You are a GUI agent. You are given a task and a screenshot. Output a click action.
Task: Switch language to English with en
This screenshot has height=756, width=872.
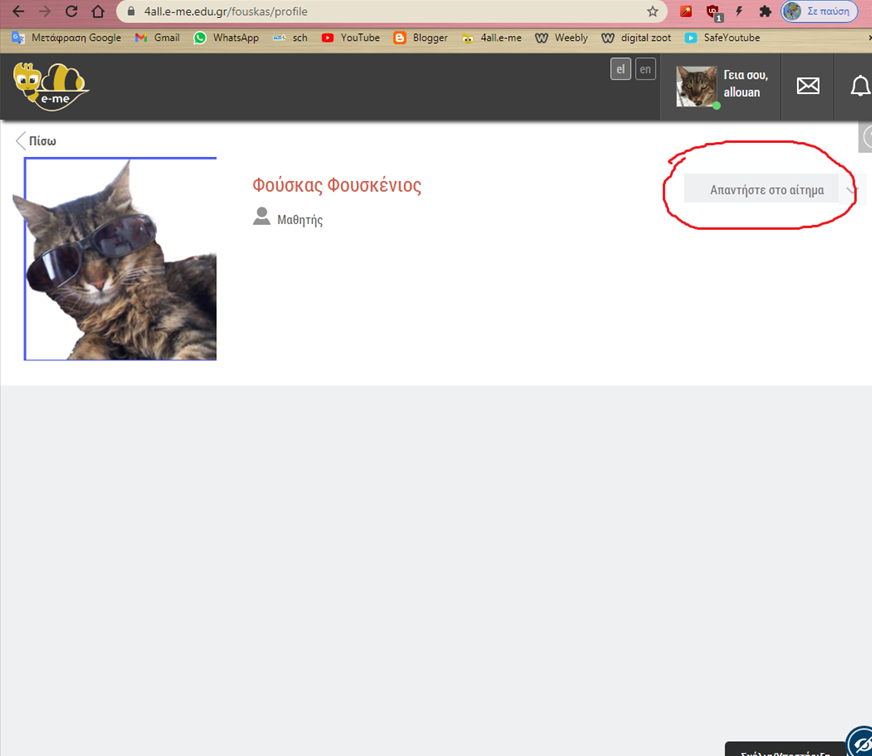[645, 70]
